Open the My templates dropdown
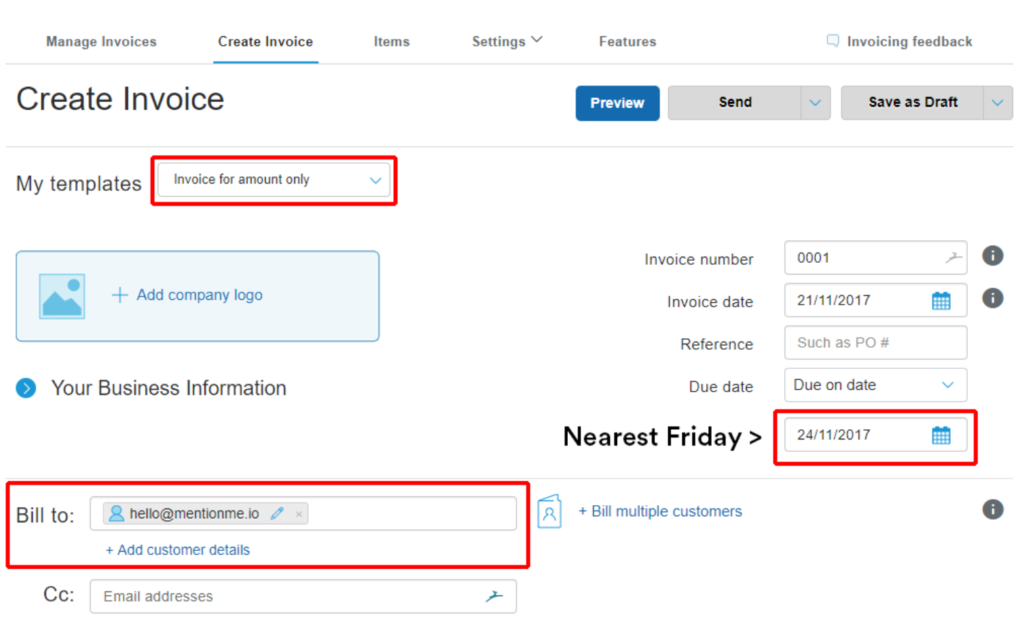Viewport: 1024px width, 640px height. pos(274,180)
